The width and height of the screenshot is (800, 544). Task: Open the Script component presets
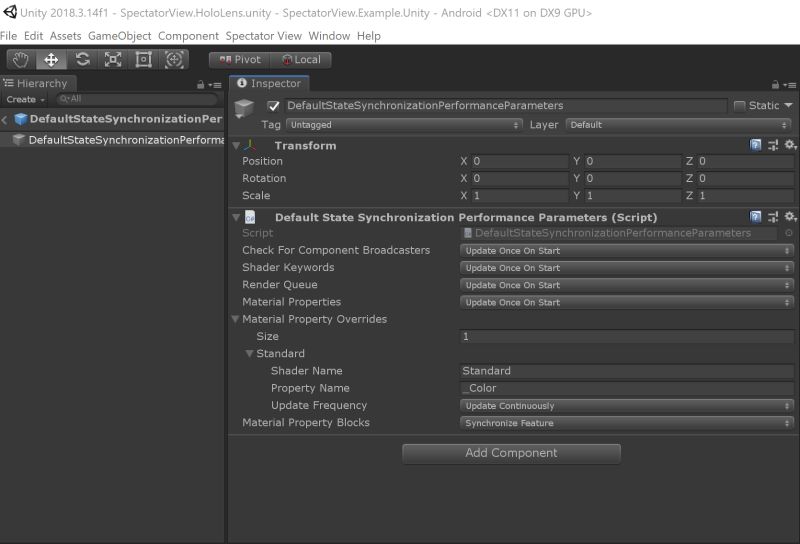(773, 217)
